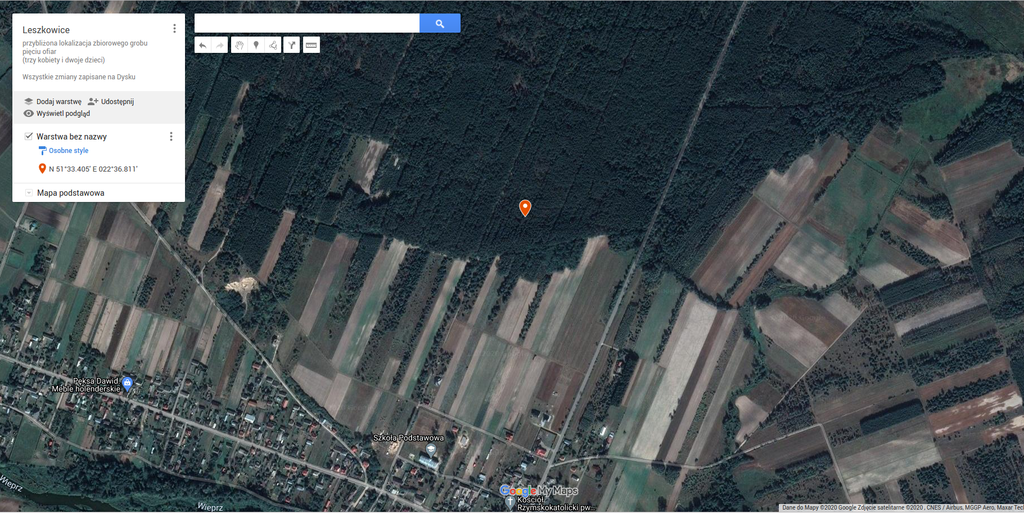The width and height of the screenshot is (1024, 513).
Task: Open Wyświetl podgląd map preview
Action: tap(62, 113)
